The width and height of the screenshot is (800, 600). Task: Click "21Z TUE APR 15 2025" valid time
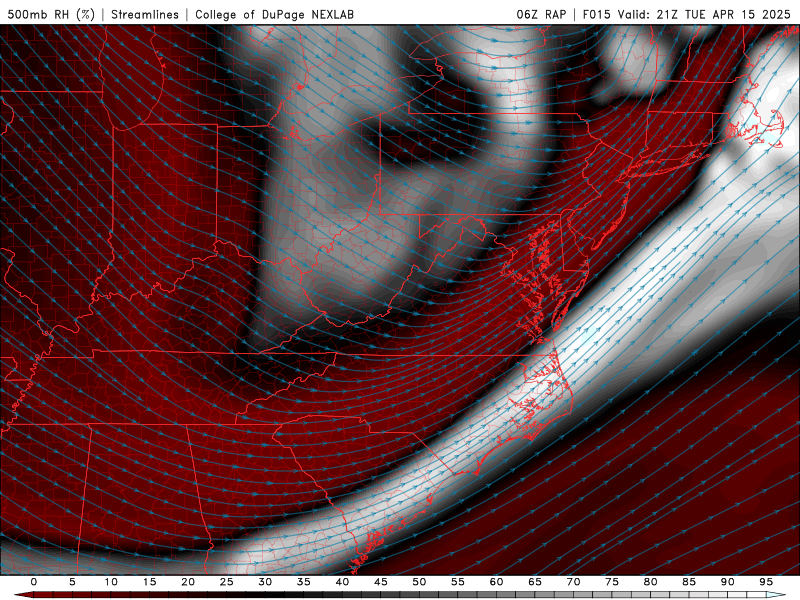(x=723, y=14)
